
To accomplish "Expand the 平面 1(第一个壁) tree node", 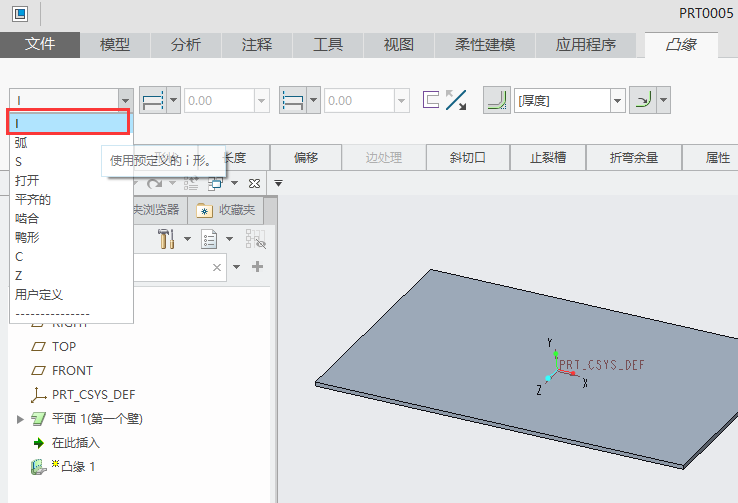I will pyautogui.click(x=20, y=418).
